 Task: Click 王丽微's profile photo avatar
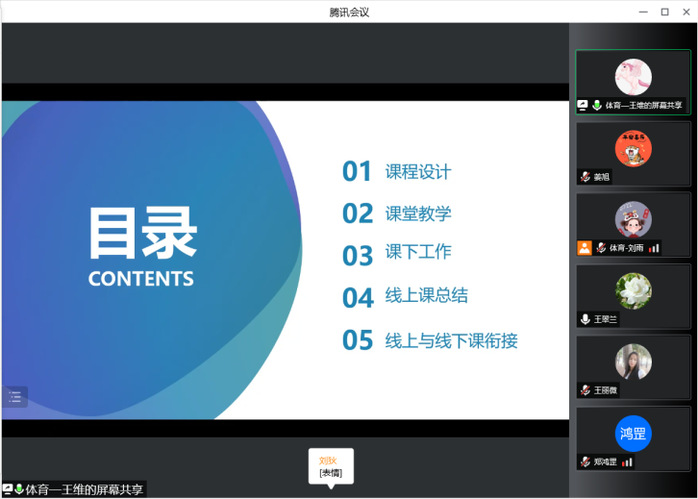coord(633,362)
